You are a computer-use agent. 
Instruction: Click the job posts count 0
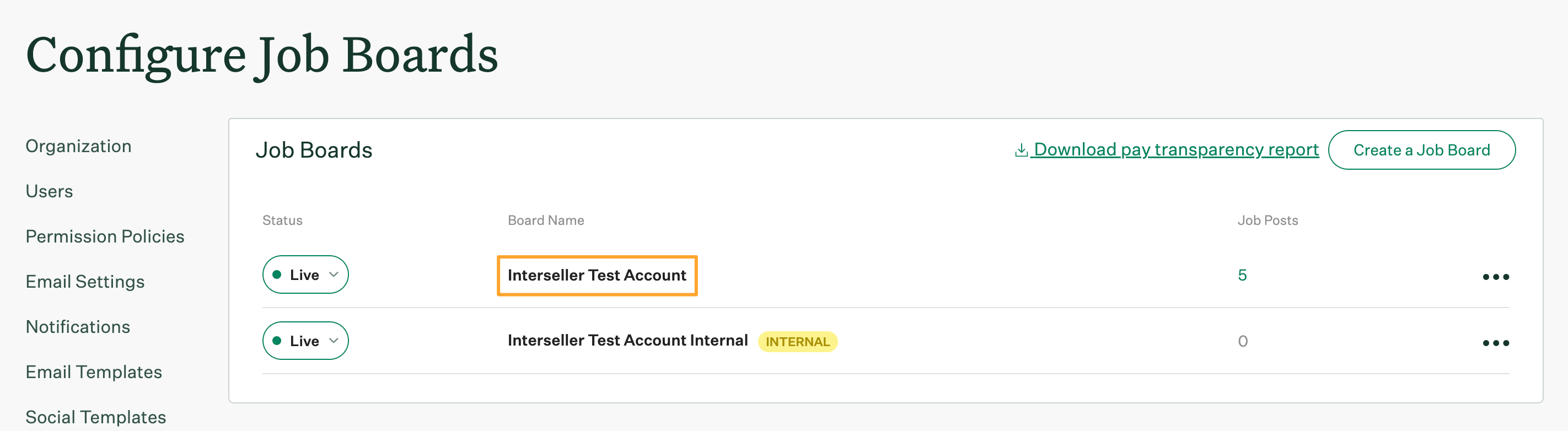coord(1242,341)
